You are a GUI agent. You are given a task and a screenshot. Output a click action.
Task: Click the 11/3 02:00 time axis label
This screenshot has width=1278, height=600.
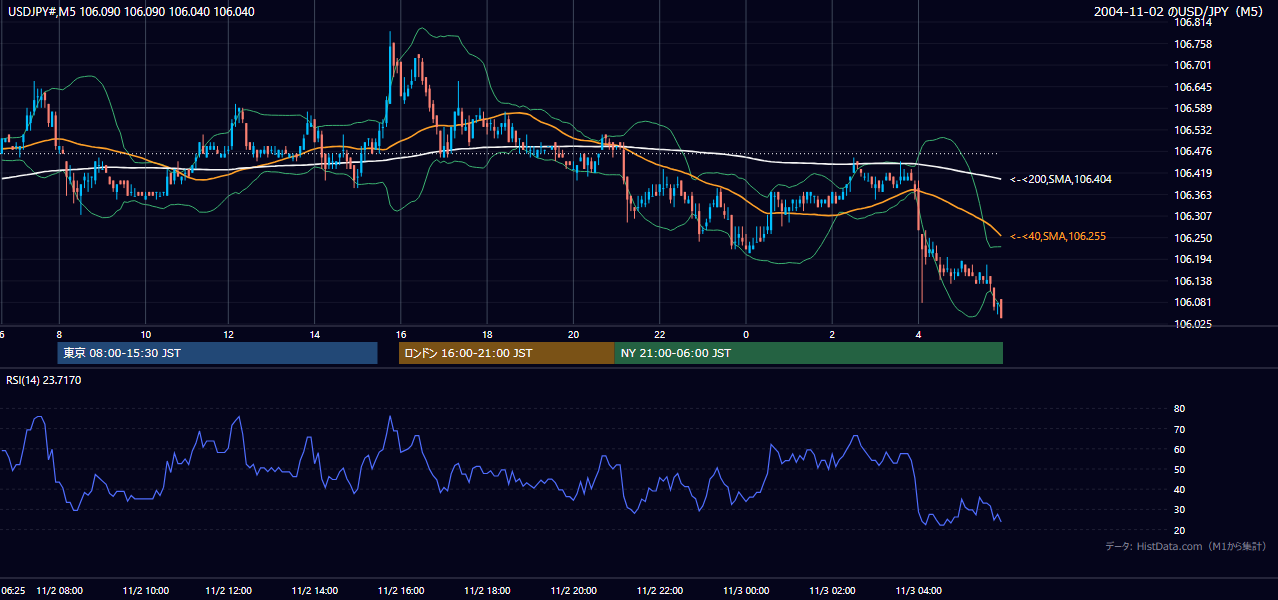833,590
